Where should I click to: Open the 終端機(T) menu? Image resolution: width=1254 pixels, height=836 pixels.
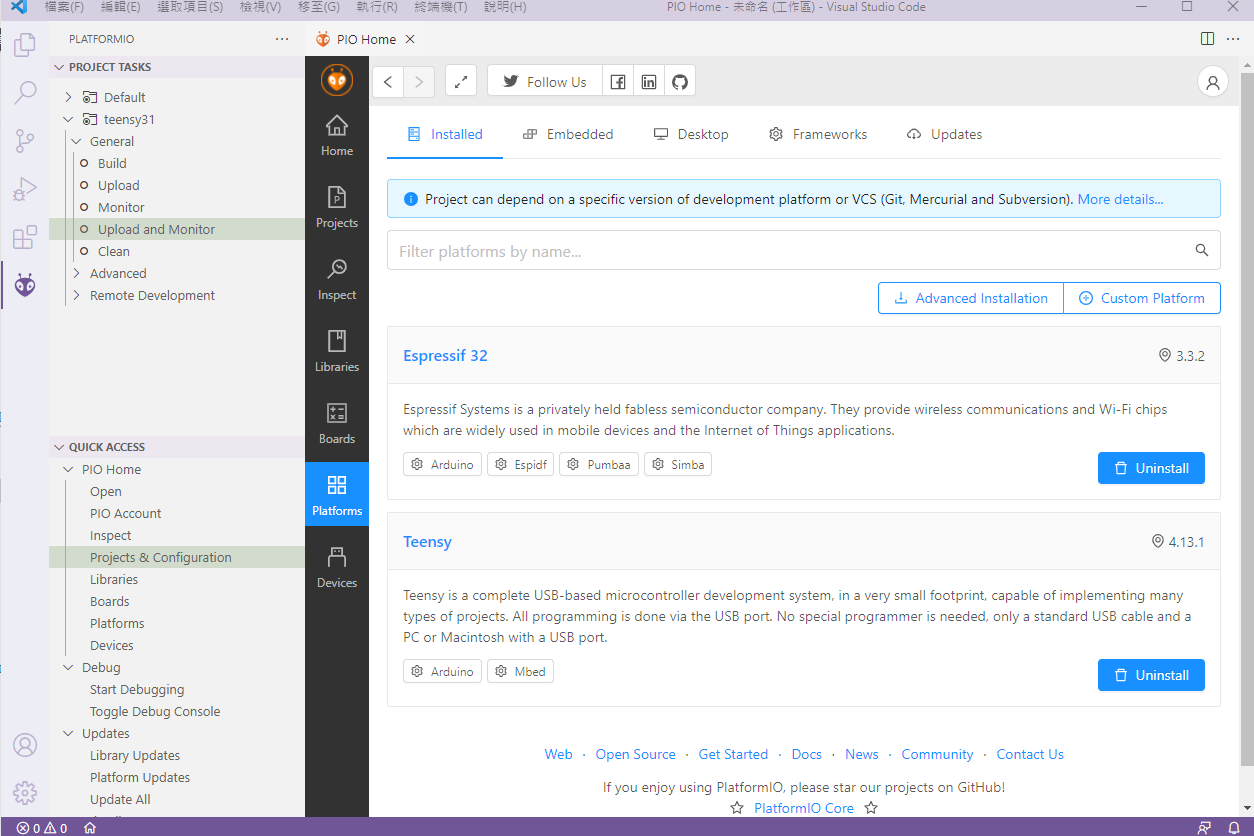tap(441, 7)
